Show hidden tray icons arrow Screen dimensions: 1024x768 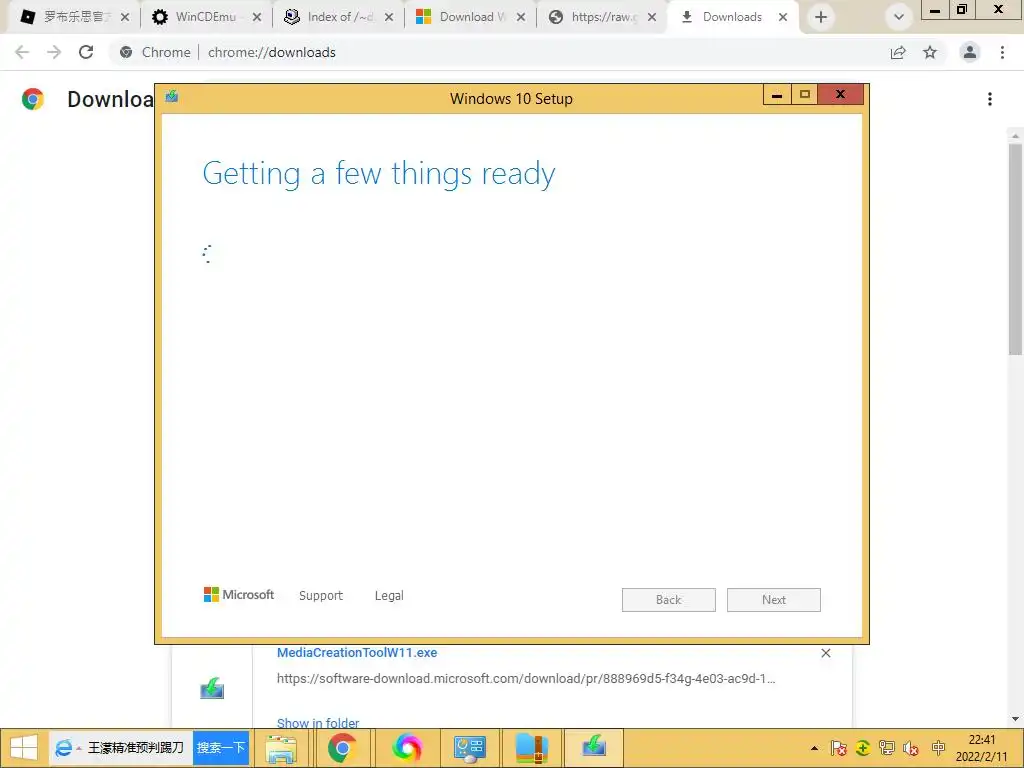click(814, 748)
